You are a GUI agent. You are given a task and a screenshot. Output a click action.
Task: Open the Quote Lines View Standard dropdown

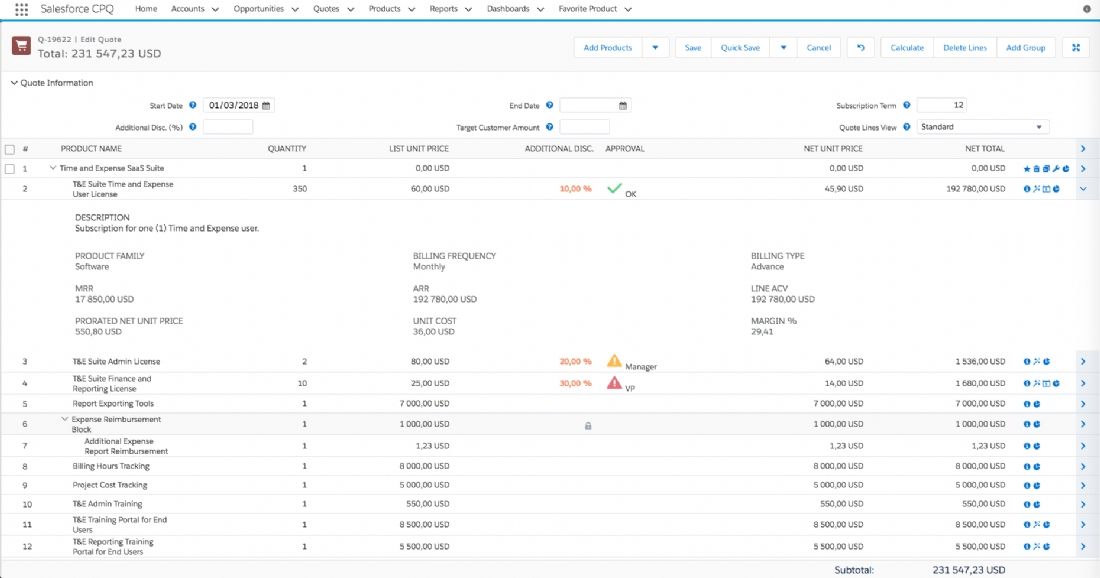point(983,127)
